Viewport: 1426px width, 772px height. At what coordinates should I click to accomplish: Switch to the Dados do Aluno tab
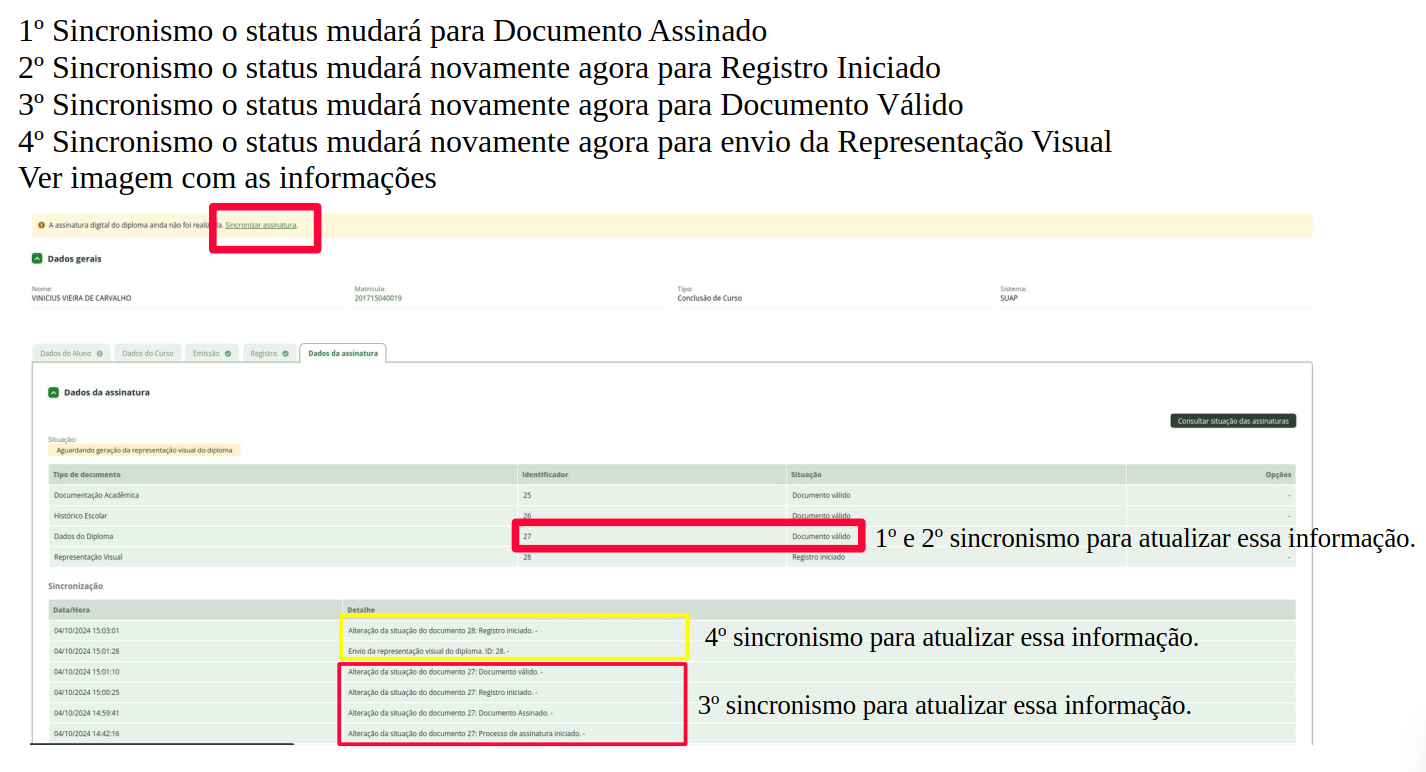point(66,353)
